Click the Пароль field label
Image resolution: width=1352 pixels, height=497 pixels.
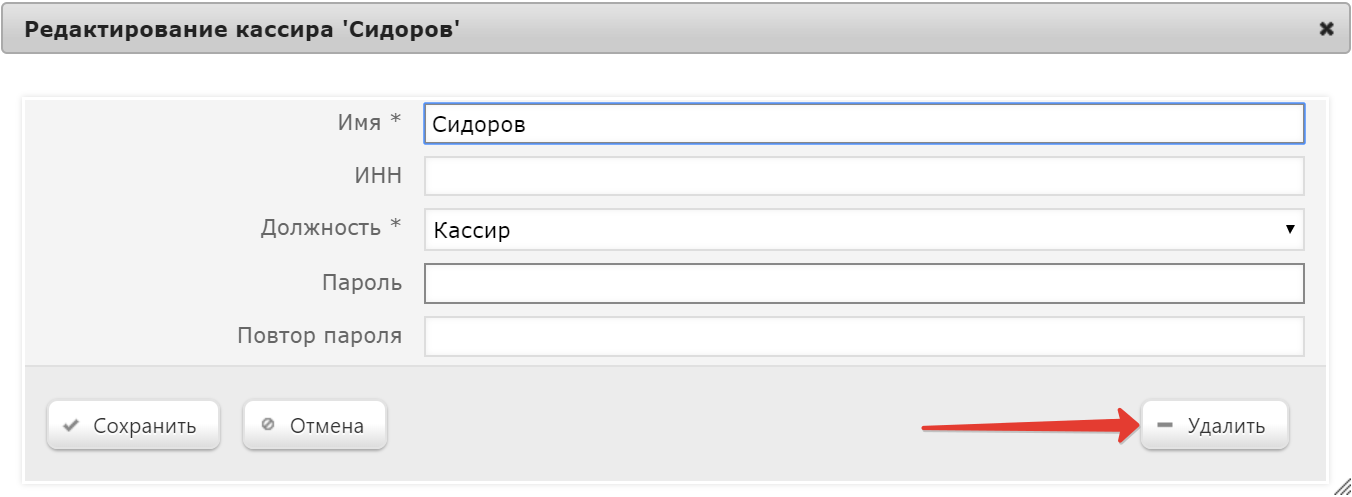362,283
